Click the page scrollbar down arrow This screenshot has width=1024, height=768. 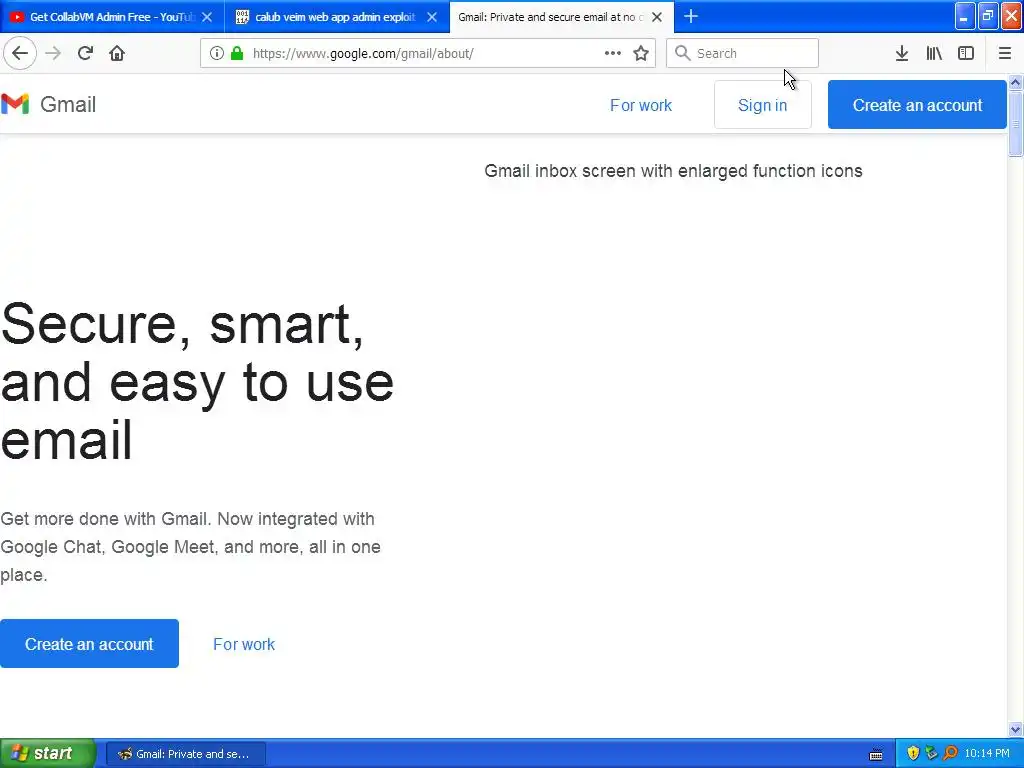point(1016,729)
